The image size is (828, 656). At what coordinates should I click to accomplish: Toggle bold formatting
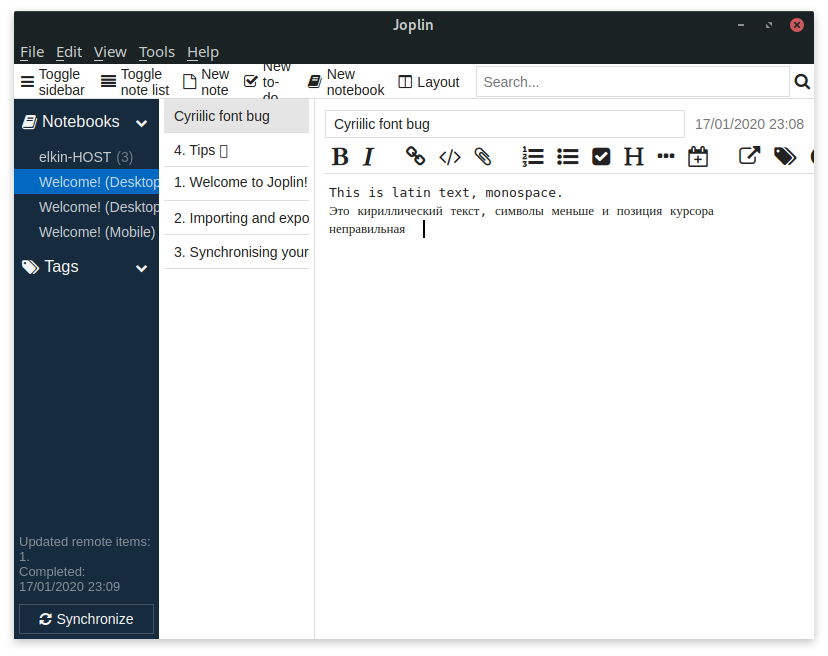[340, 157]
